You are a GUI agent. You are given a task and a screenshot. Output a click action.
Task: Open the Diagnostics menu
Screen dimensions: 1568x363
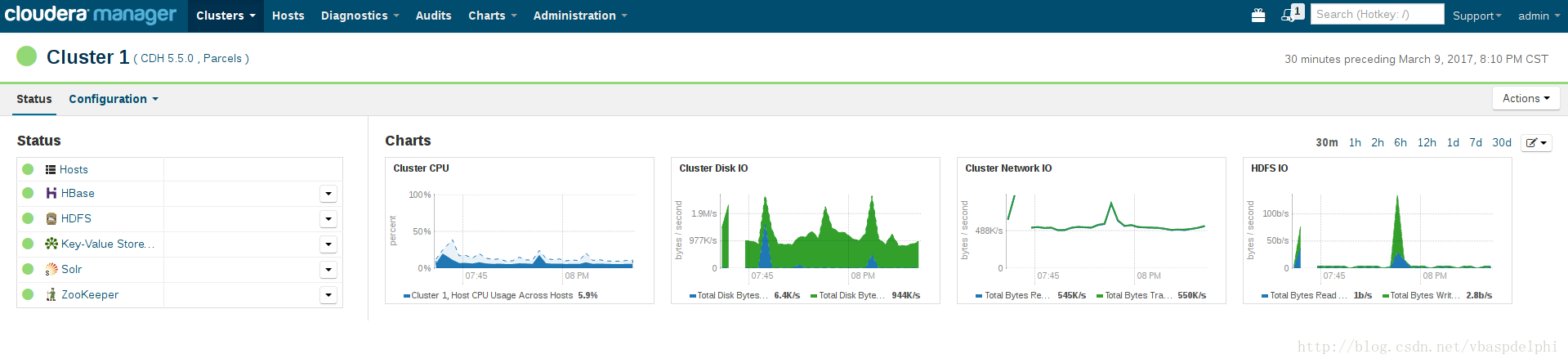tap(360, 16)
